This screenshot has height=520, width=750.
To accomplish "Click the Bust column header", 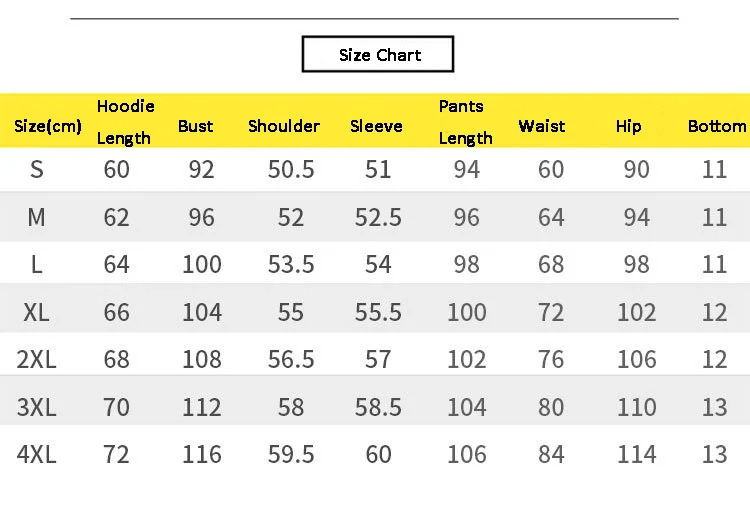I will [x=196, y=126].
